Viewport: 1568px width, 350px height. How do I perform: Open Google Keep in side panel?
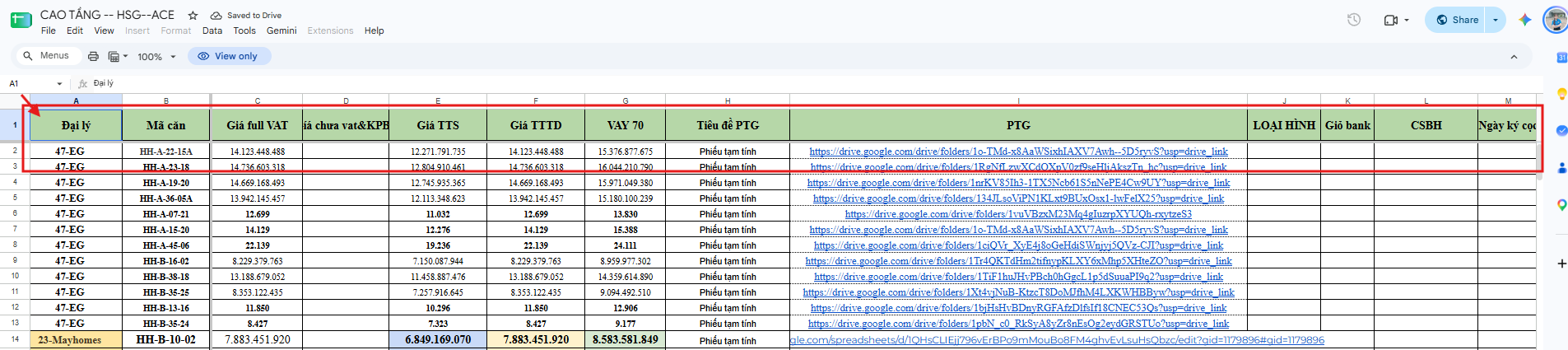coord(1561,94)
